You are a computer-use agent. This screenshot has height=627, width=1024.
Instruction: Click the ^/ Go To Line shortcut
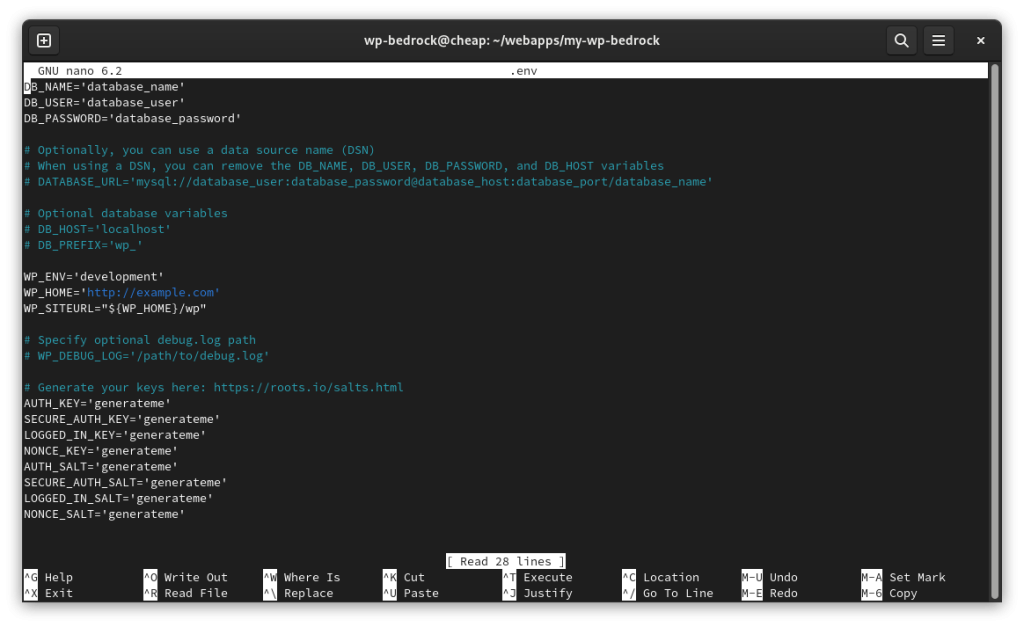667,593
